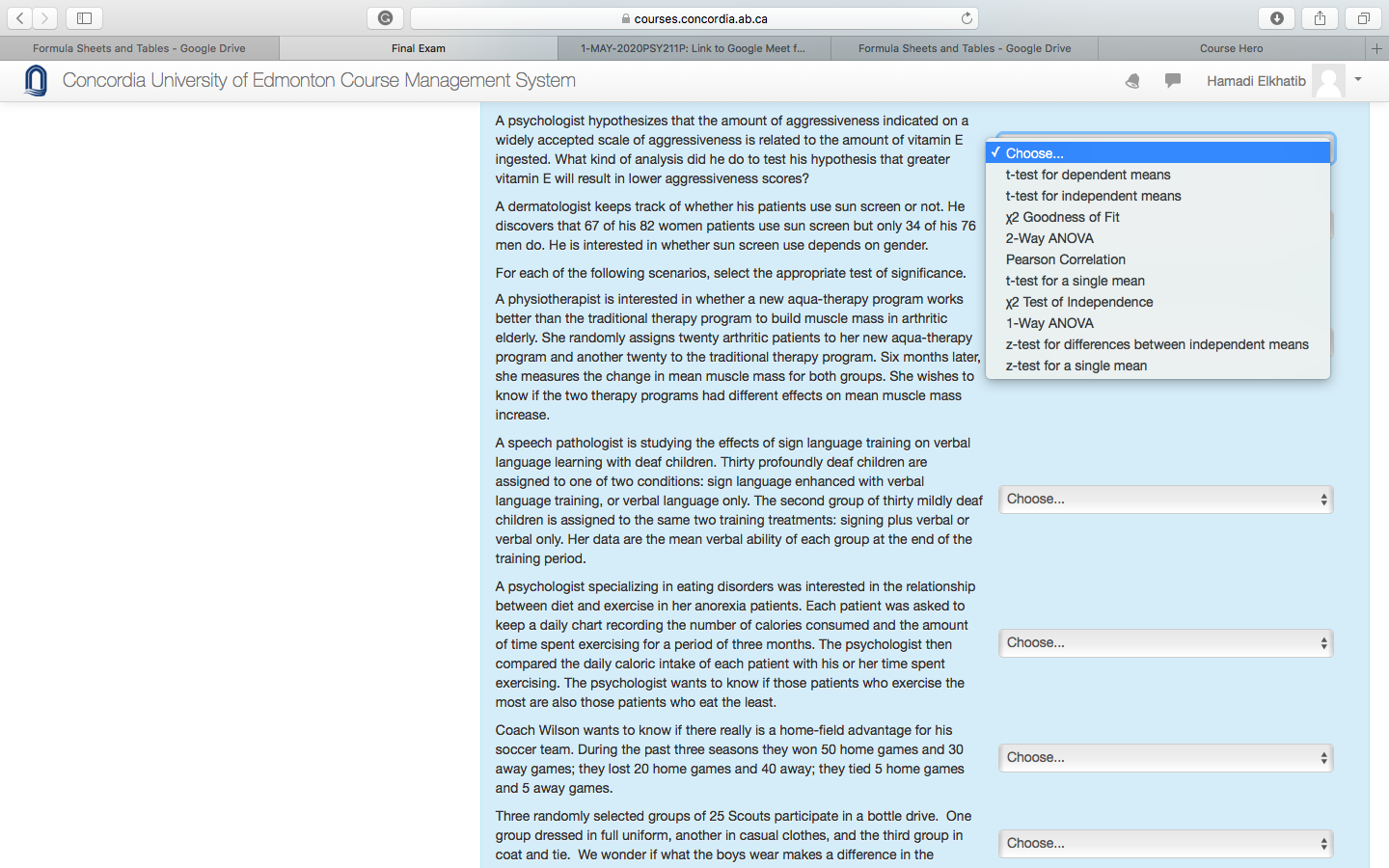Switch to the Final Exam tab

click(x=418, y=47)
